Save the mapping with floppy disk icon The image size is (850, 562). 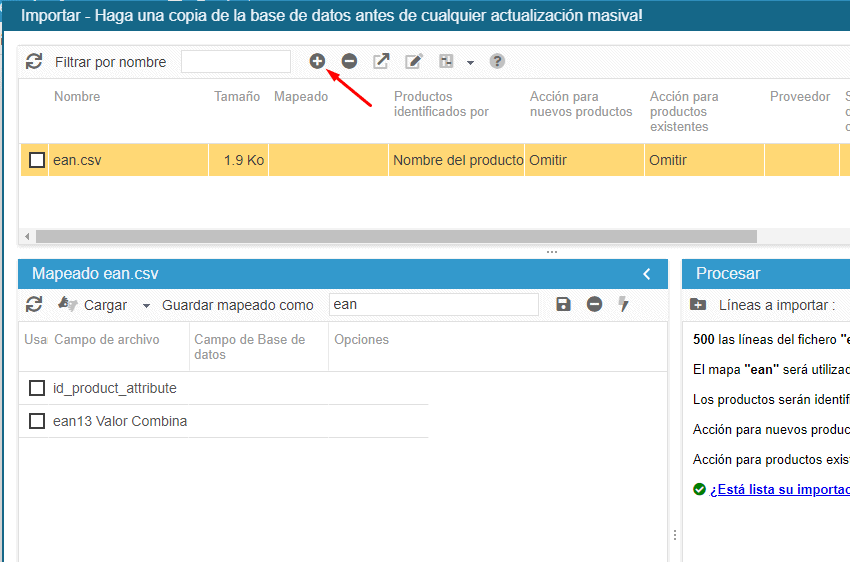point(563,304)
